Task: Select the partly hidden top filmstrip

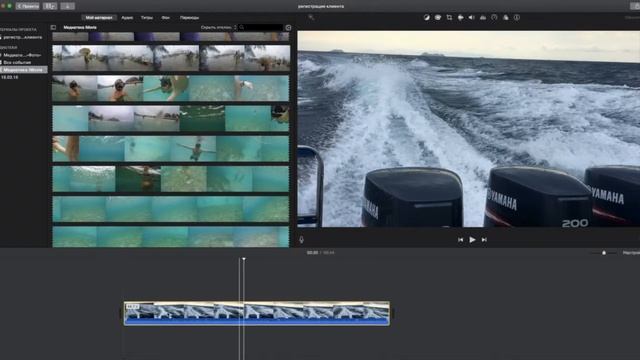Action: (x=171, y=37)
